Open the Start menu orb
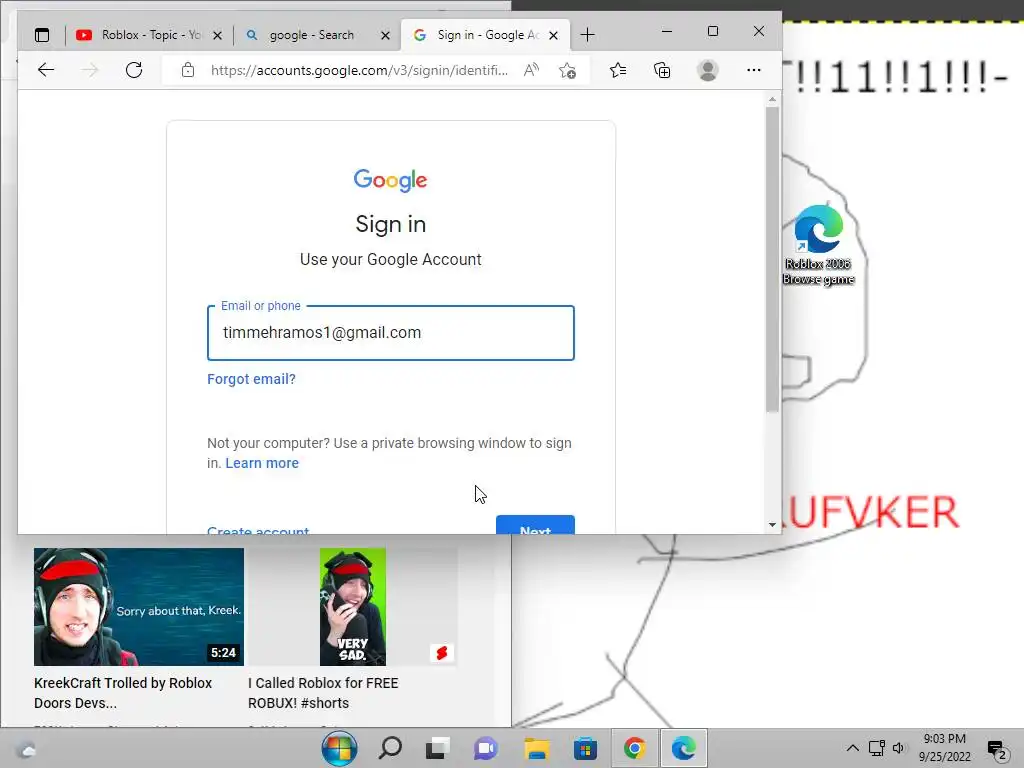The image size is (1024, 768). click(339, 748)
